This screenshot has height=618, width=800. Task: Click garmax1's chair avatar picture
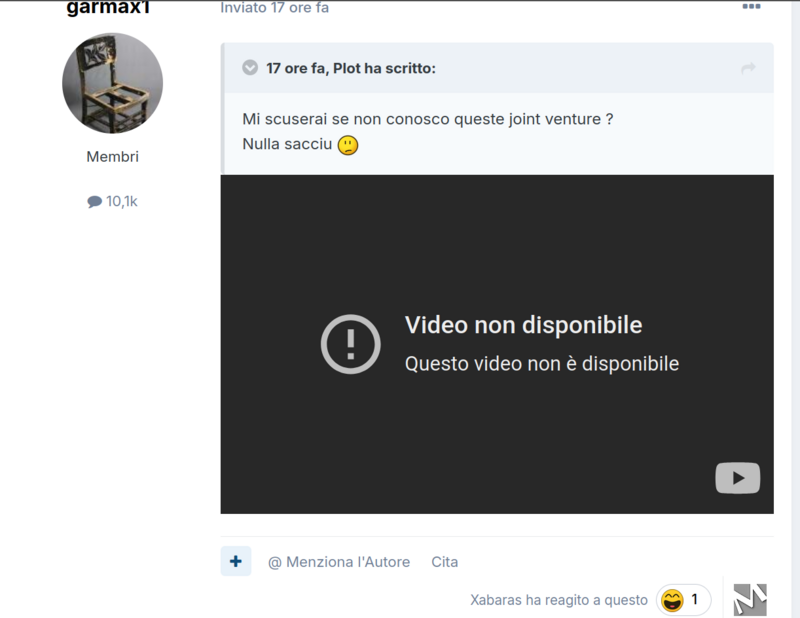pos(111,83)
